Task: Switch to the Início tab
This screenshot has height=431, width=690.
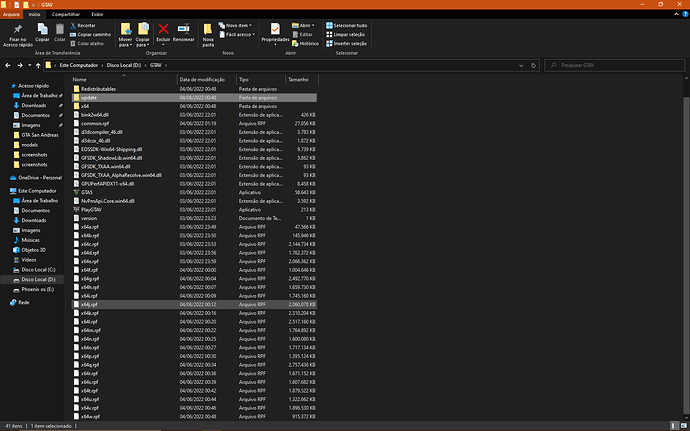Action: [x=34, y=14]
